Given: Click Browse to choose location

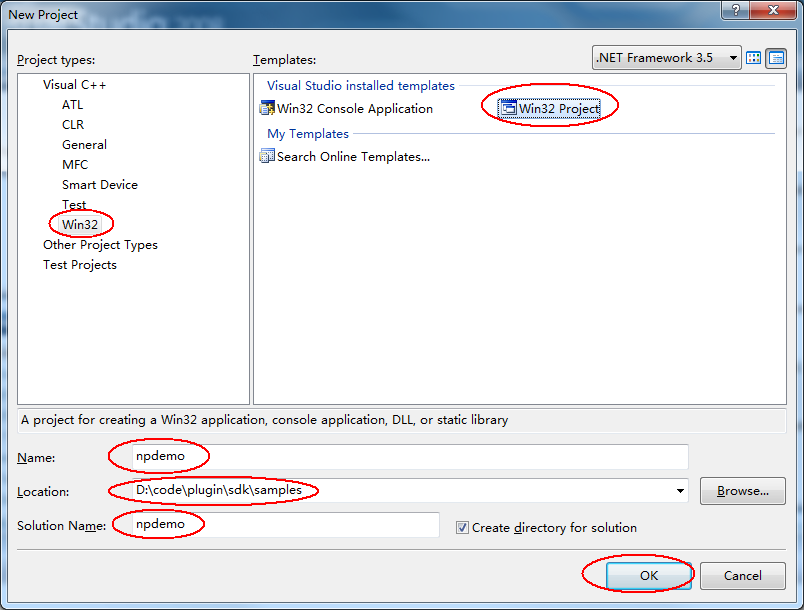Looking at the screenshot, I should [742, 491].
